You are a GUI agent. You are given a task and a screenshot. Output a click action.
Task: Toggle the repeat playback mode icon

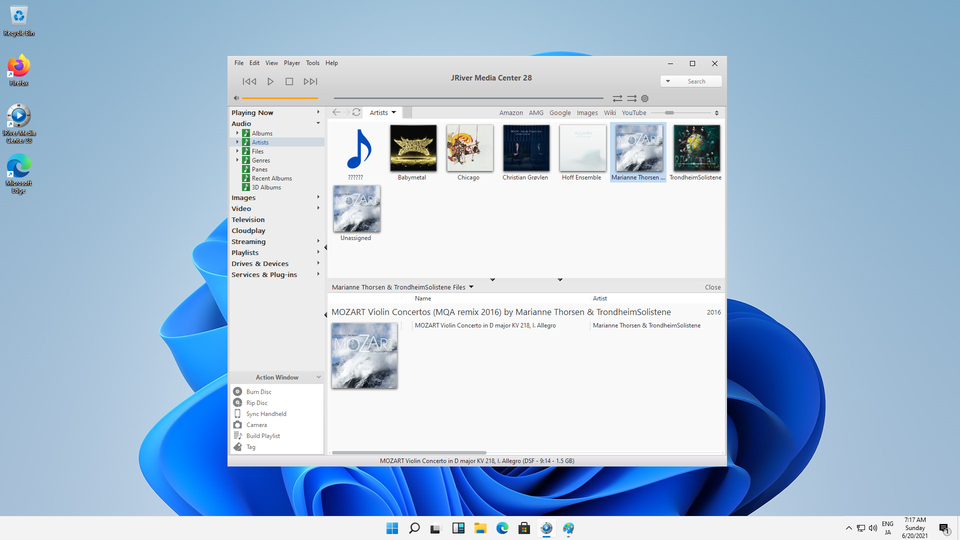(618, 98)
